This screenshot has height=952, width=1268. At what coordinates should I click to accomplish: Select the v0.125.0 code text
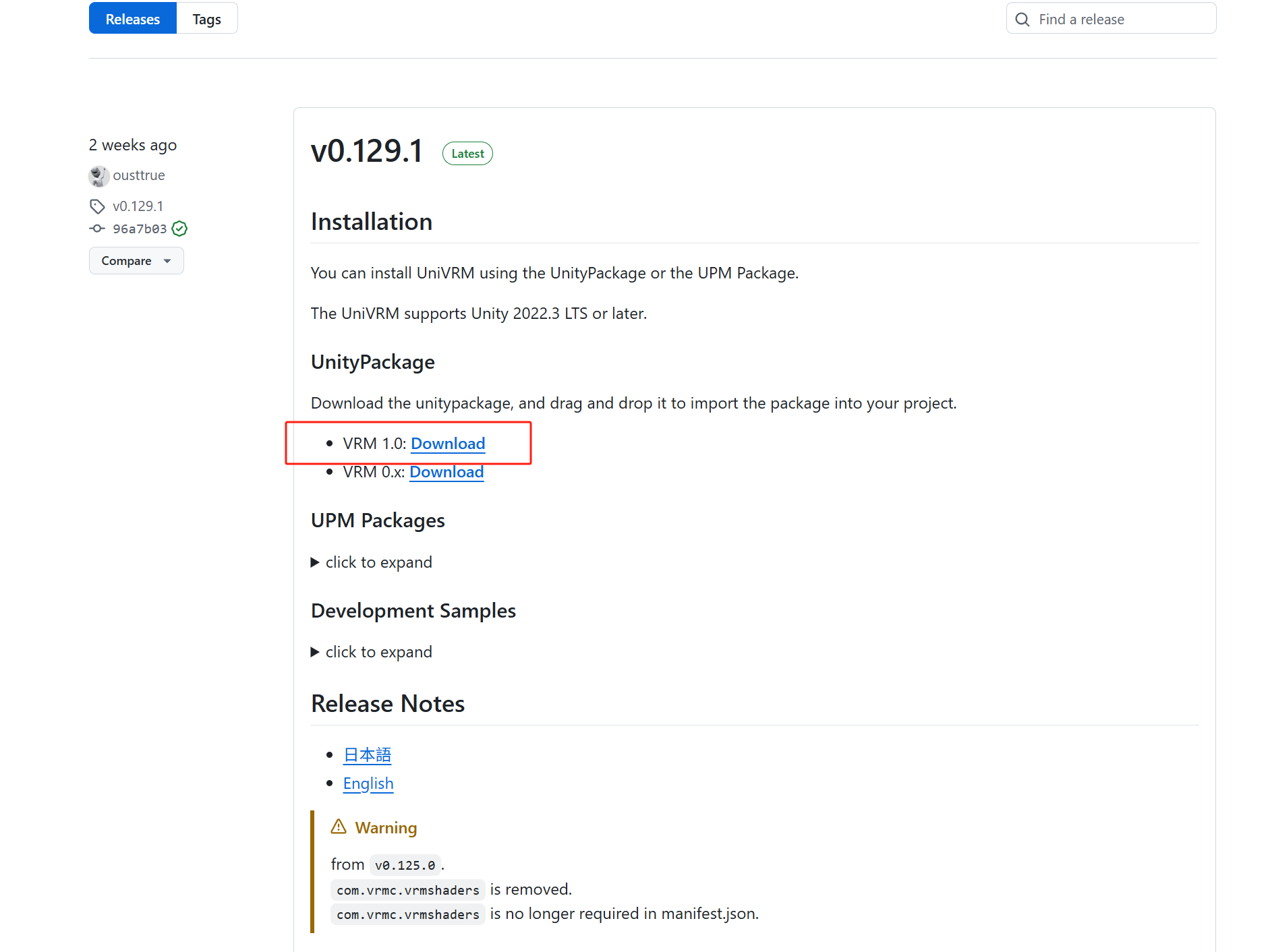pyautogui.click(x=405, y=865)
